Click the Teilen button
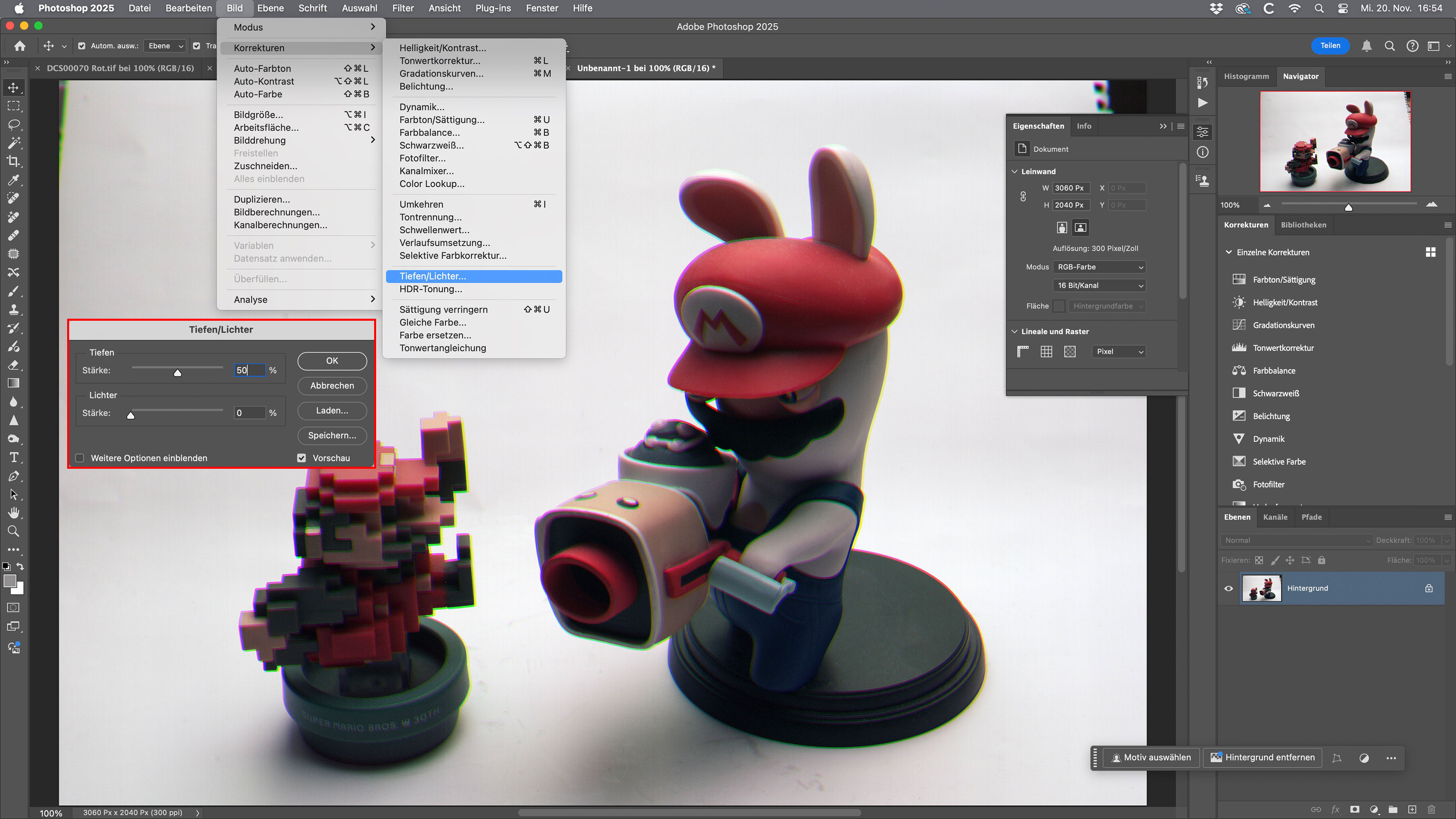This screenshot has height=819, width=1456. point(1330,46)
